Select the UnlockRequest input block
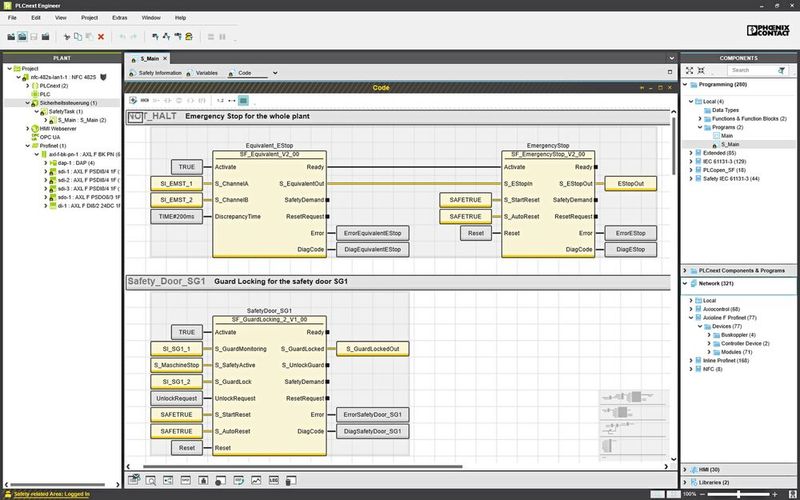 click(x=177, y=398)
